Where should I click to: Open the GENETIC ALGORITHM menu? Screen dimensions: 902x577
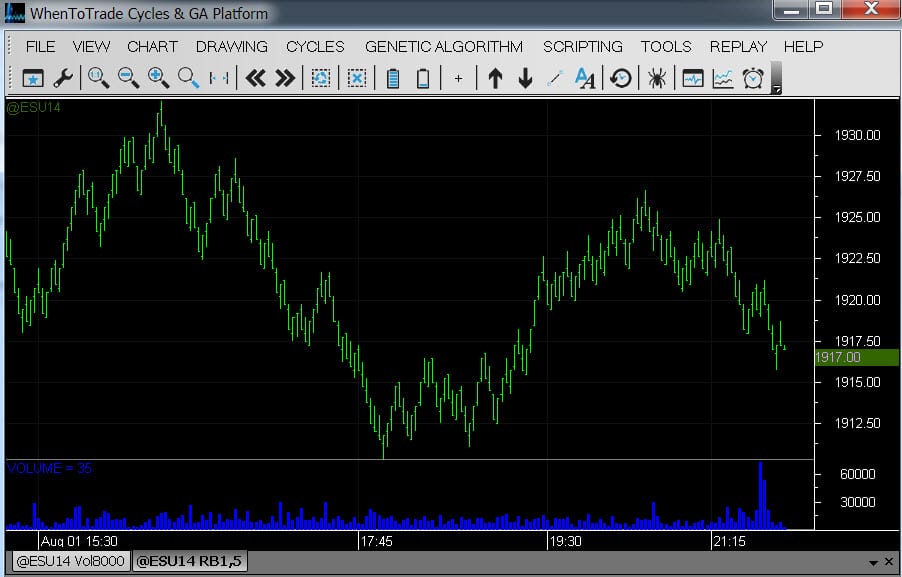tap(443, 46)
